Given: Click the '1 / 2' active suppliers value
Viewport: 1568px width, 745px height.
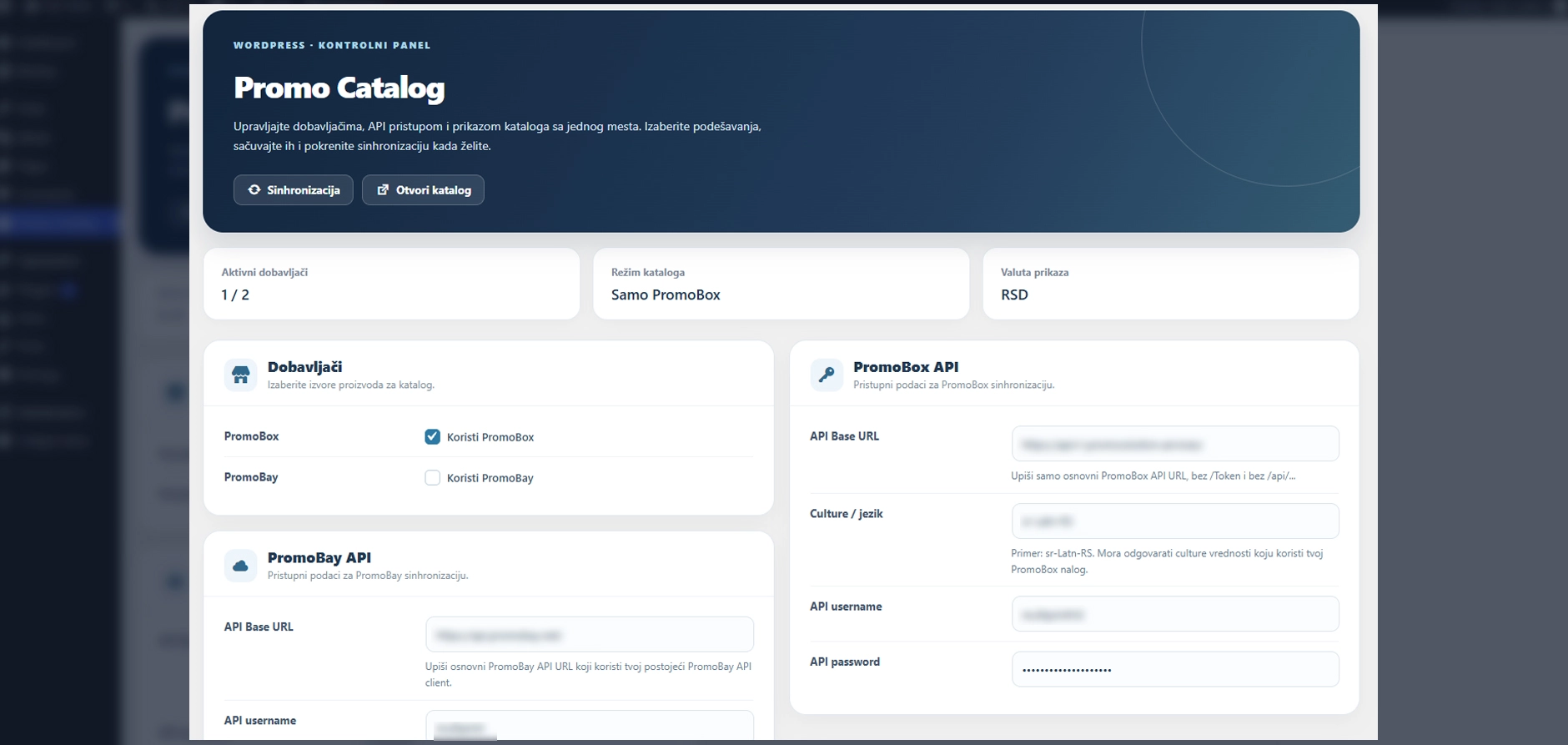Looking at the screenshot, I should click(x=235, y=294).
